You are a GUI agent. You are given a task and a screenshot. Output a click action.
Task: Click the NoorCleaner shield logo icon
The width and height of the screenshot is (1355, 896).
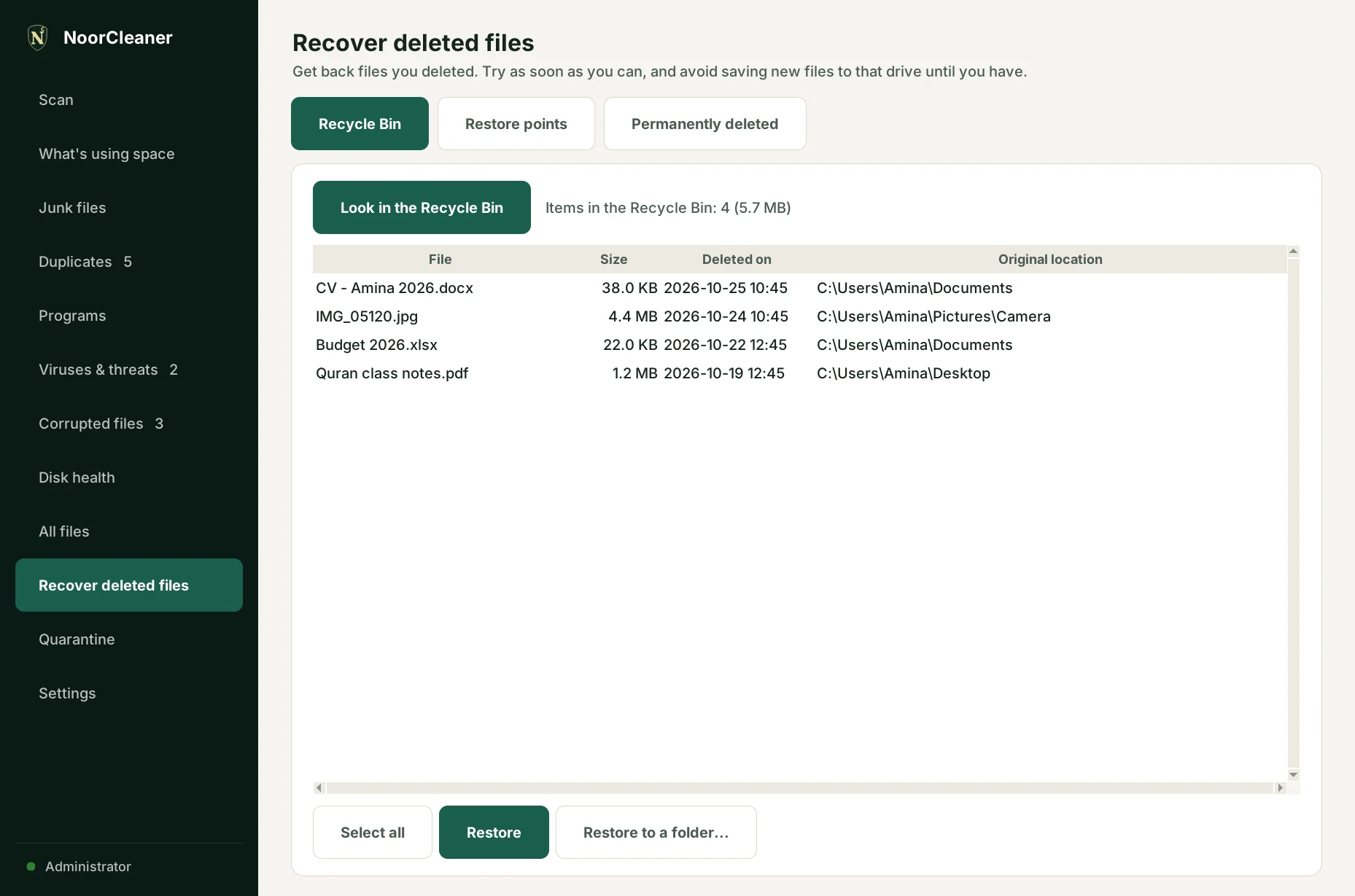[38, 37]
